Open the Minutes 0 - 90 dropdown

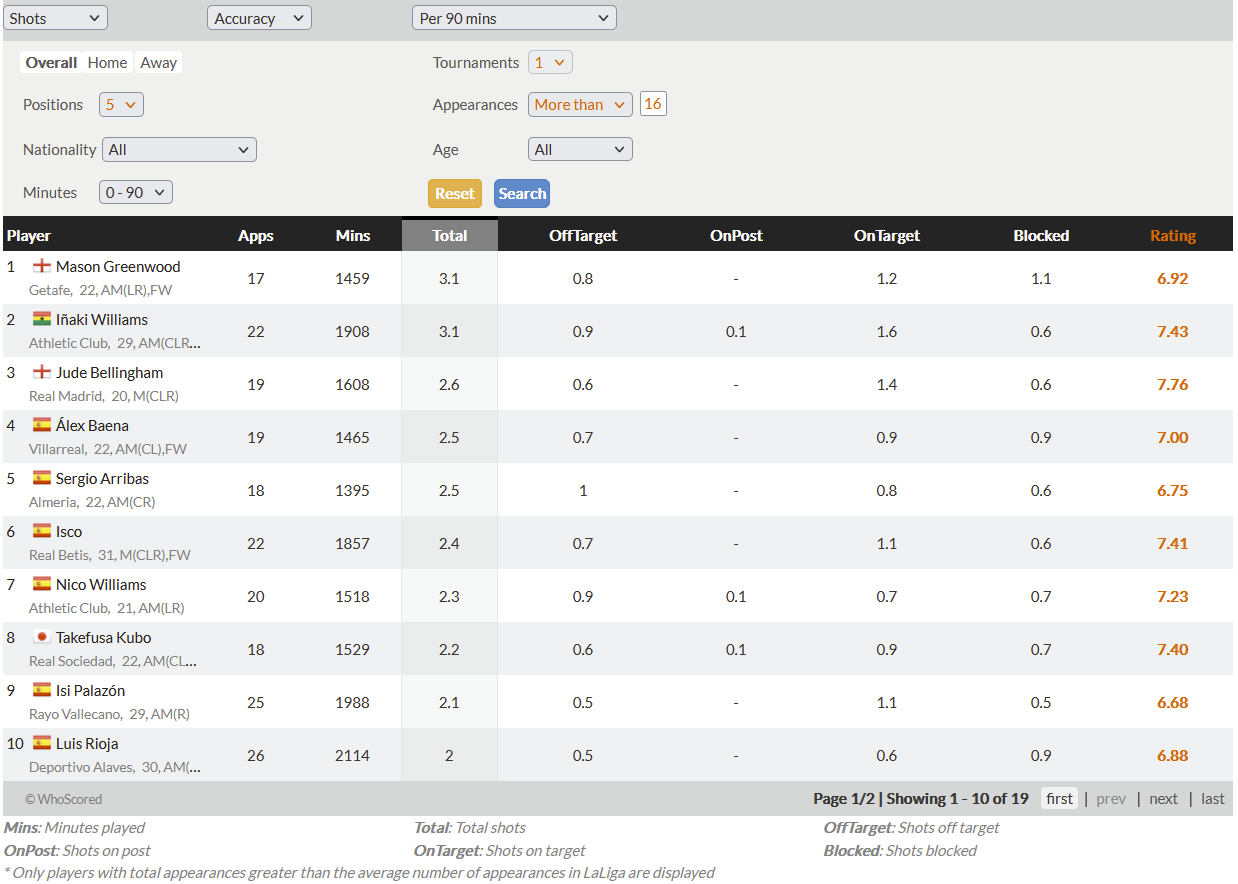pyautogui.click(x=136, y=192)
